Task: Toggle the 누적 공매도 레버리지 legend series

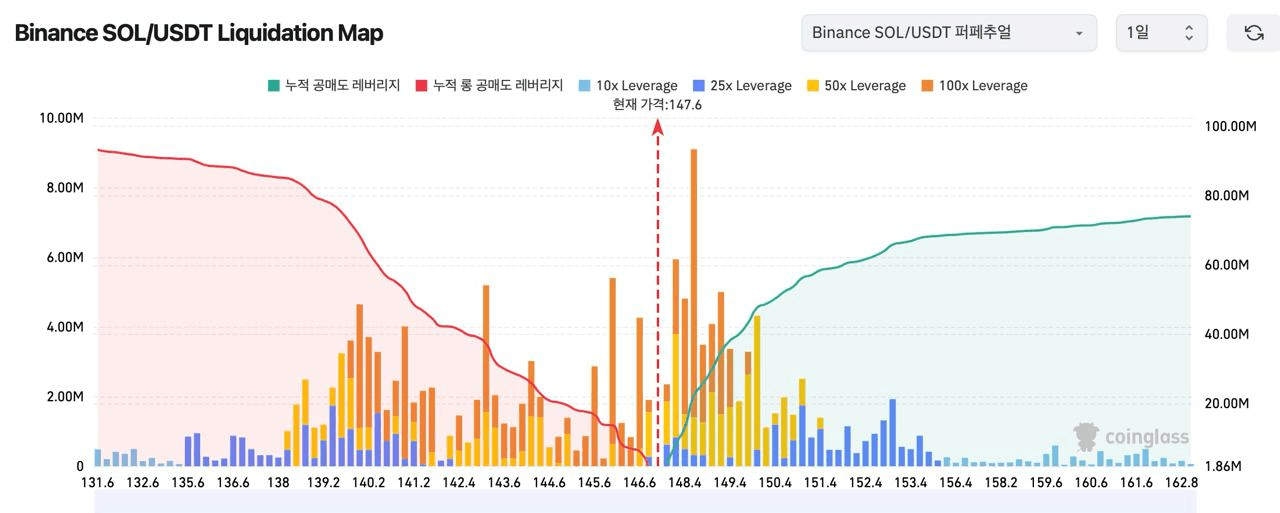Action: tap(333, 86)
